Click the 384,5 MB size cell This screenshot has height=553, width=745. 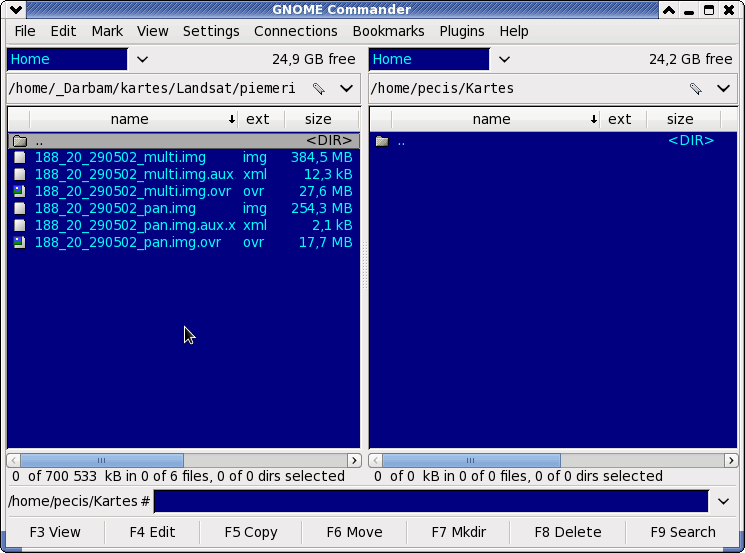322,157
